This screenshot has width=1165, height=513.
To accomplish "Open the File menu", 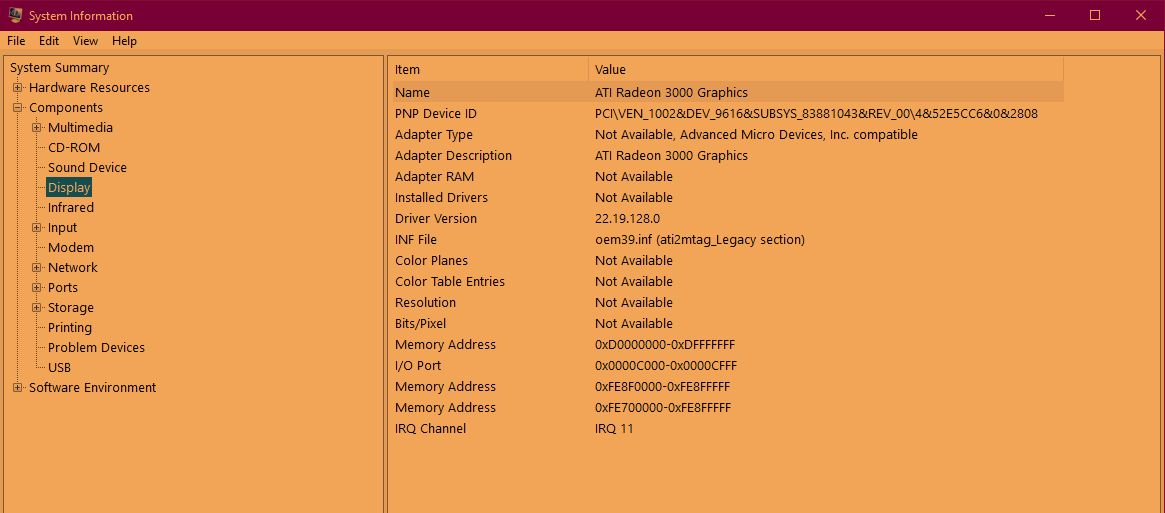I will 16,41.
